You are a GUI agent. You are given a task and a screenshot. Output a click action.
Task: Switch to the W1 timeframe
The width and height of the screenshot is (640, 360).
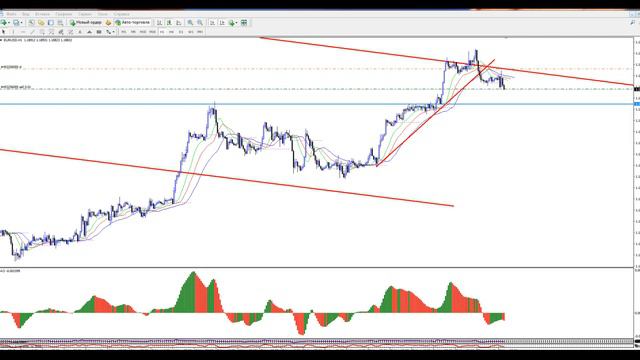[x=191, y=32]
